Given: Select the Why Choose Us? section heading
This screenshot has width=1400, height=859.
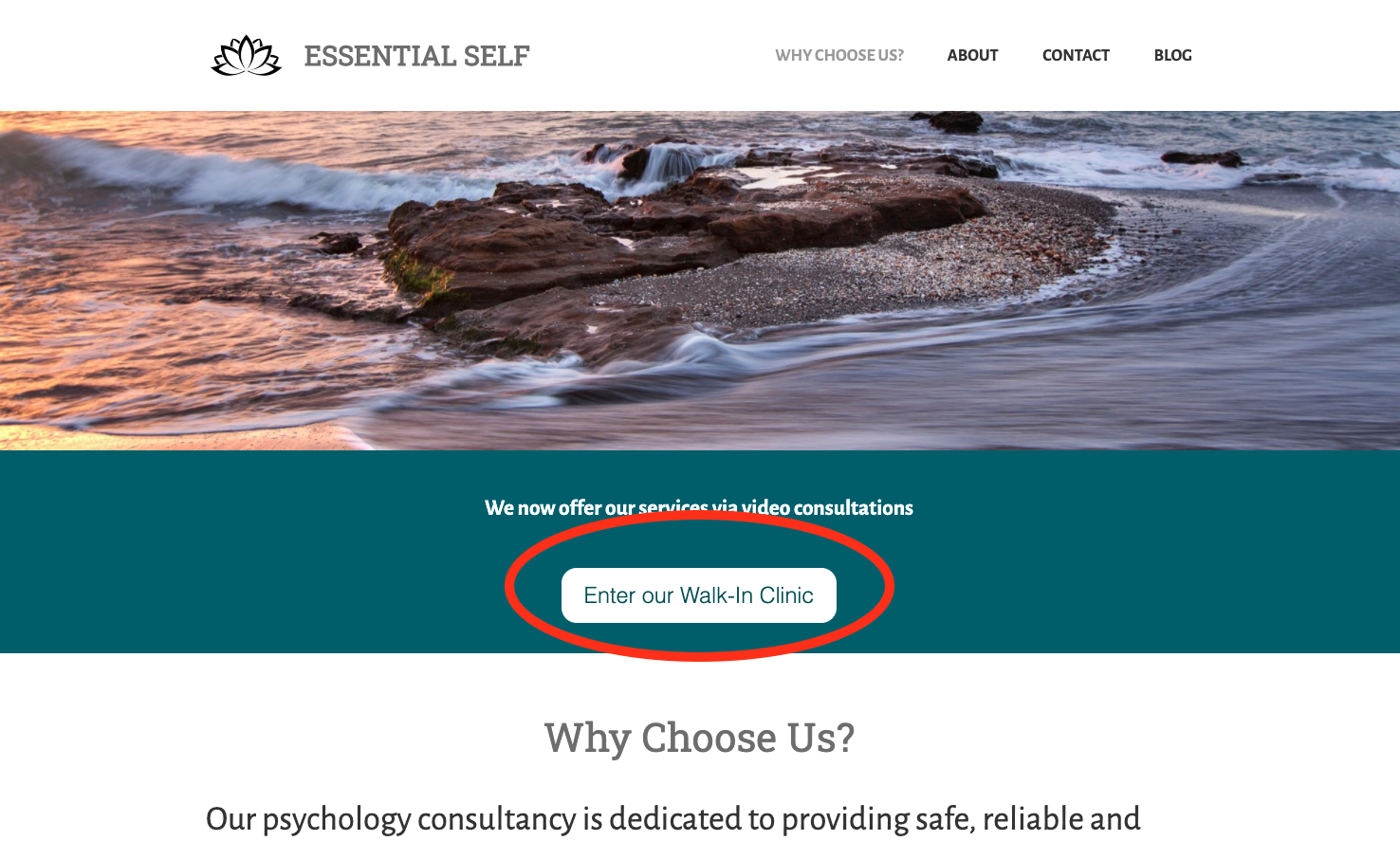Looking at the screenshot, I should click(x=699, y=738).
